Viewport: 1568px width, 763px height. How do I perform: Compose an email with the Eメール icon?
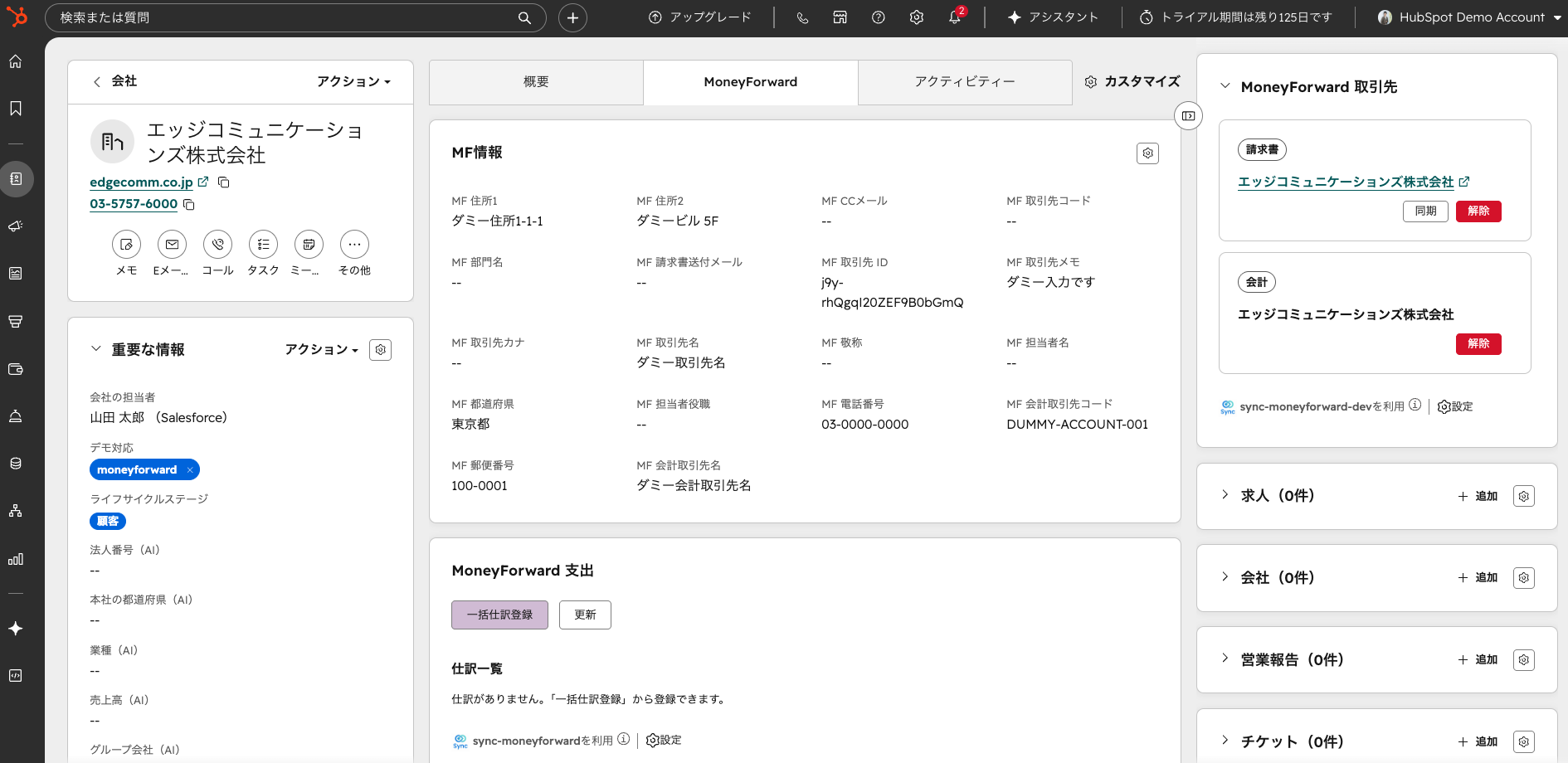pyautogui.click(x=172, y=245)
